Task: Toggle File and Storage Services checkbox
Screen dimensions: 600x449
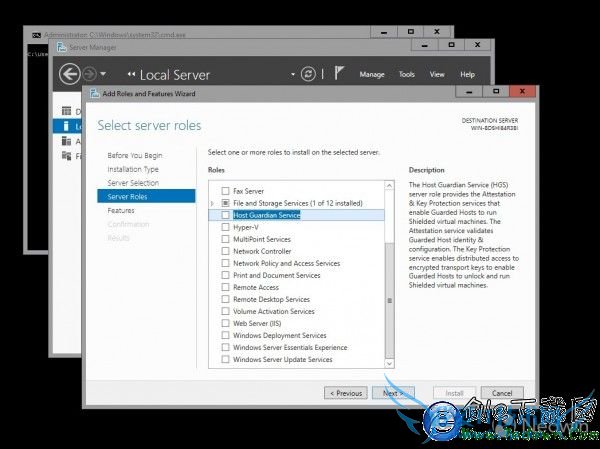Action: pos(225,202)
